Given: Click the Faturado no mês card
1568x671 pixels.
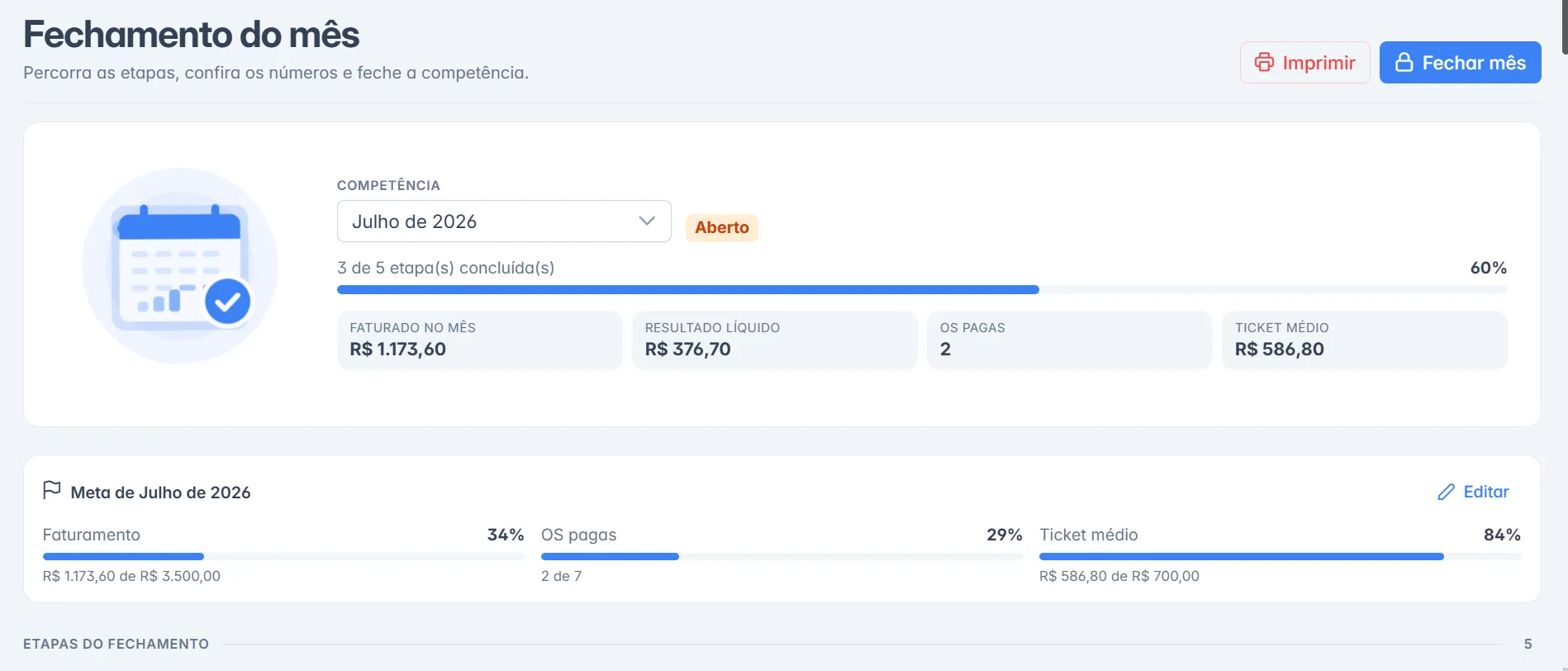Looking at the screenshot, I should 479,340.
